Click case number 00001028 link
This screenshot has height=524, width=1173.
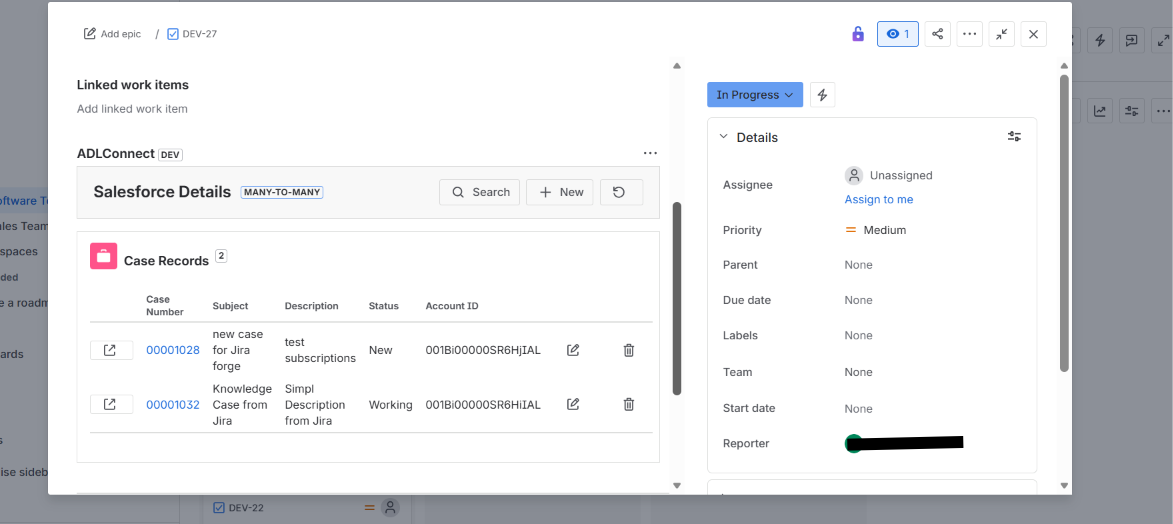(173, 350)
